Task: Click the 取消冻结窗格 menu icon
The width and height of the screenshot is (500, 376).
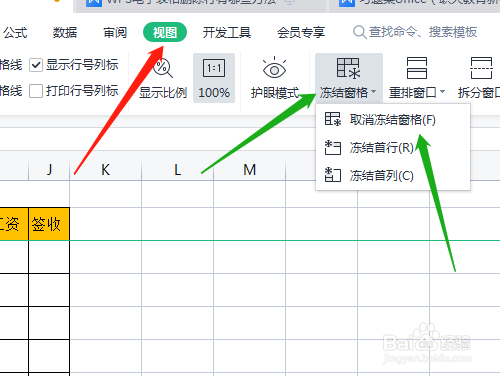Action: (333, 119)
